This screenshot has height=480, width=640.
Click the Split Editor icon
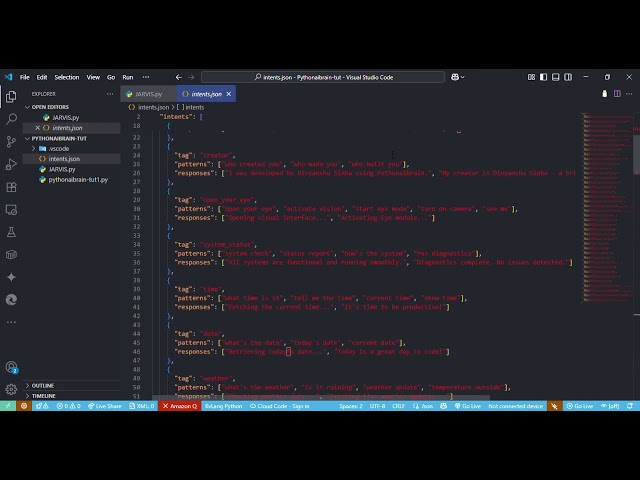[x=617, y=94]
